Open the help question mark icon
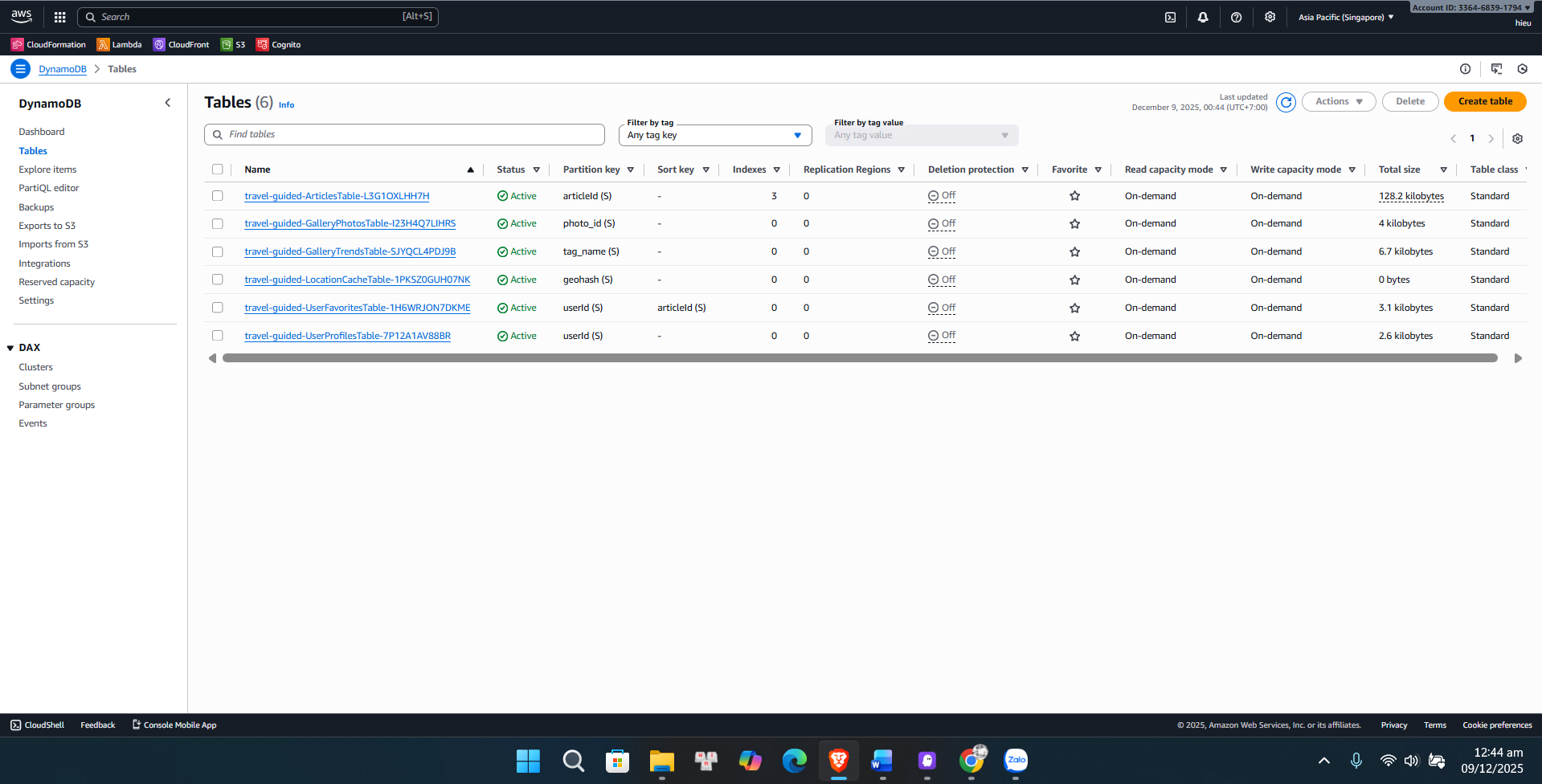 pos(1236,16)
